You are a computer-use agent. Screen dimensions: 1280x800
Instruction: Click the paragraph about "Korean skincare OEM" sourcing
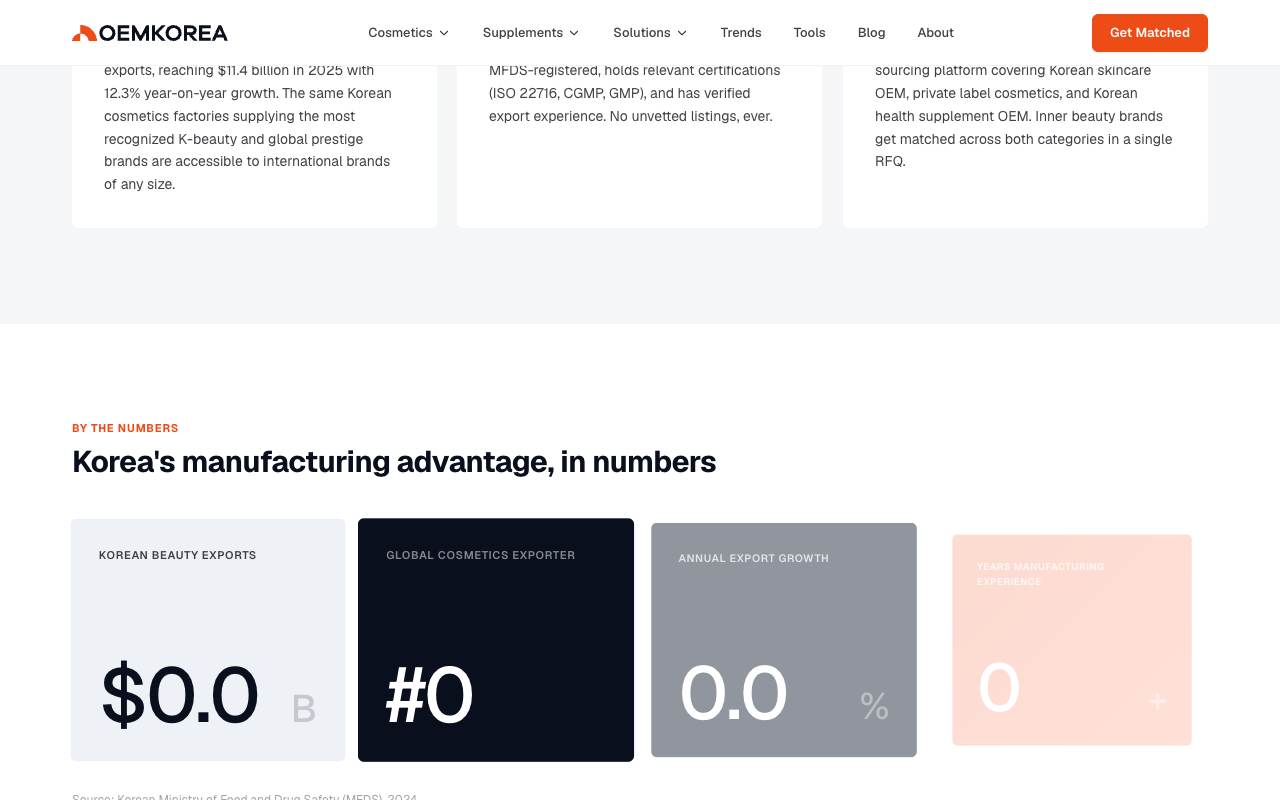tap(1025, 116)
